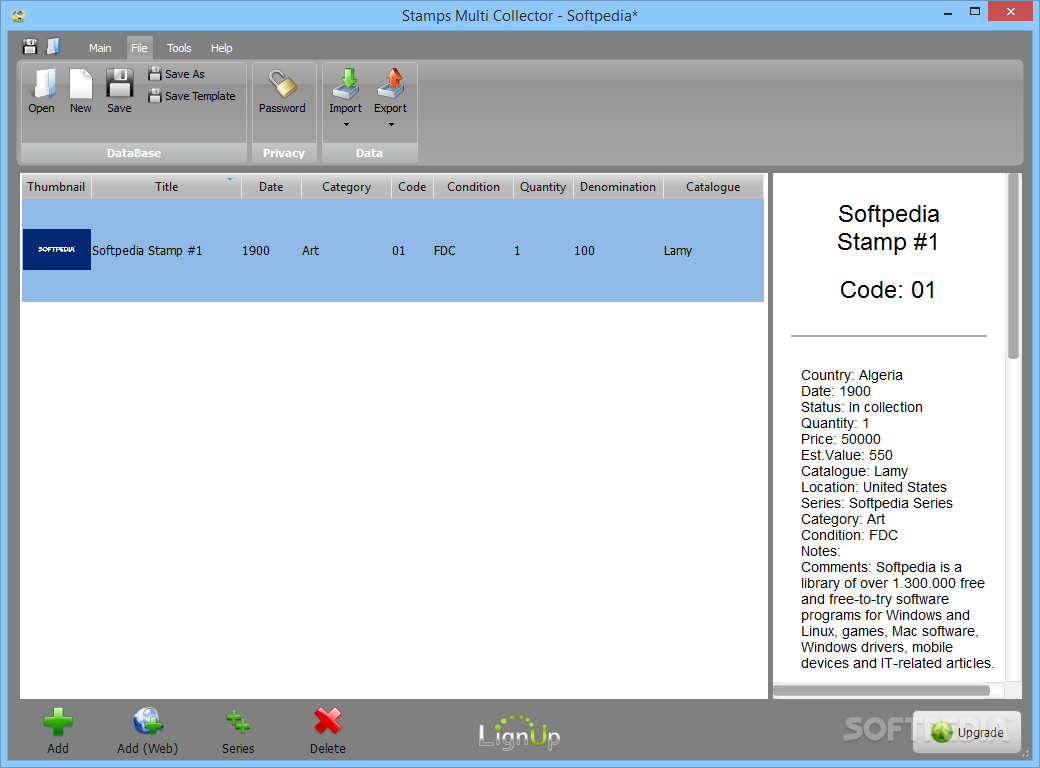Screen dimensions: 1040x768
Task: Delete the selected stamp with red X
Action: pos(328,722)
